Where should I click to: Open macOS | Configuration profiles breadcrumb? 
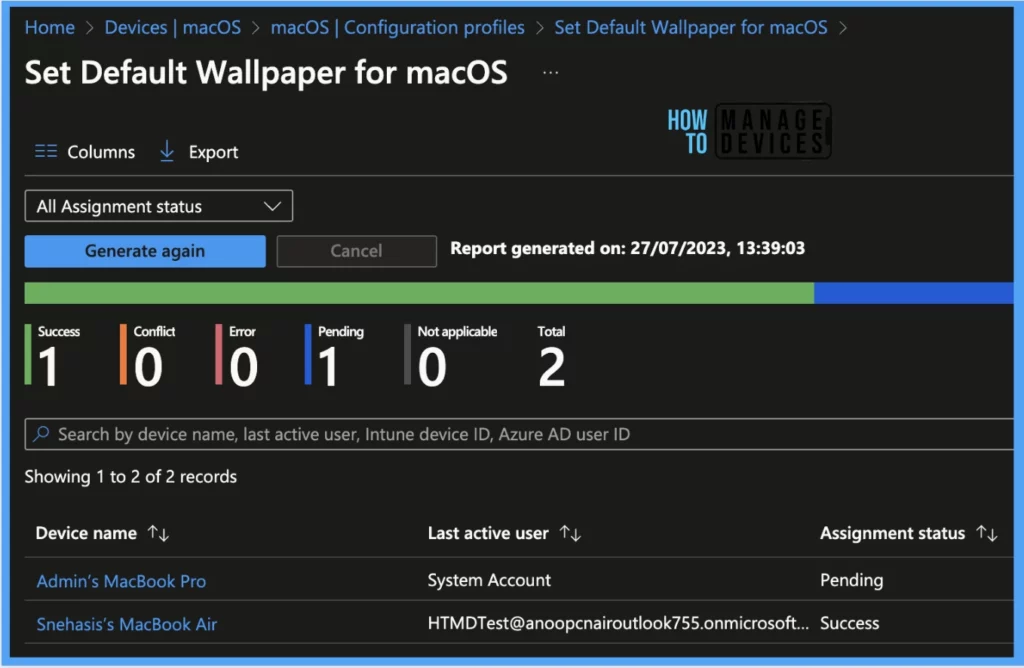pos(398,27)
